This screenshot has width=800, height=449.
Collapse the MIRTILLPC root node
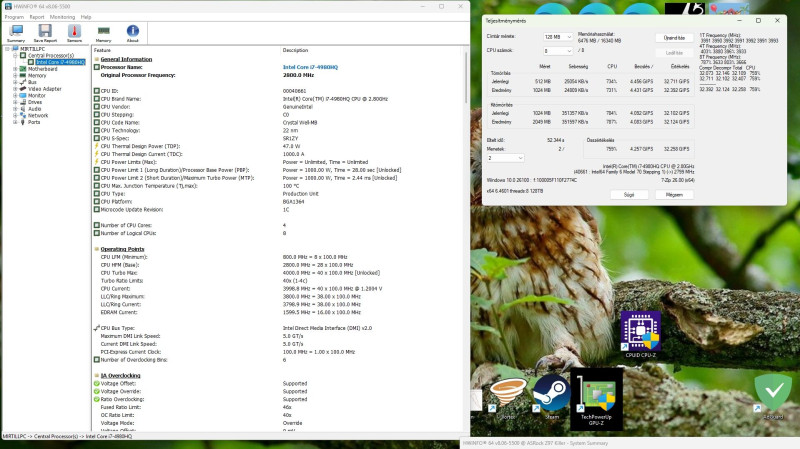[x=8, y=49]
